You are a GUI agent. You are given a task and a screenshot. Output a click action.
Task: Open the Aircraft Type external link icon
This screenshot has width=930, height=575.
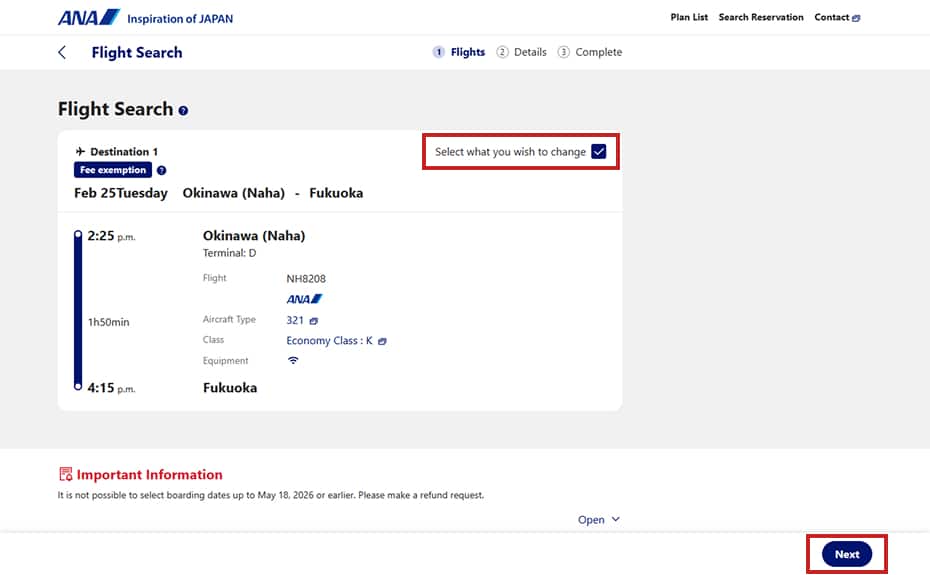[x=314, y=321]
